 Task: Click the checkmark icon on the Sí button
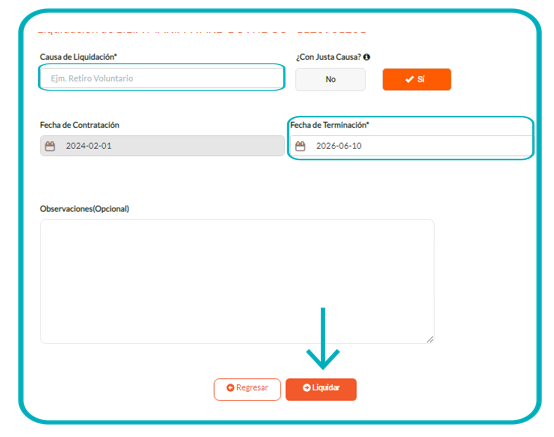click(409, 79)
